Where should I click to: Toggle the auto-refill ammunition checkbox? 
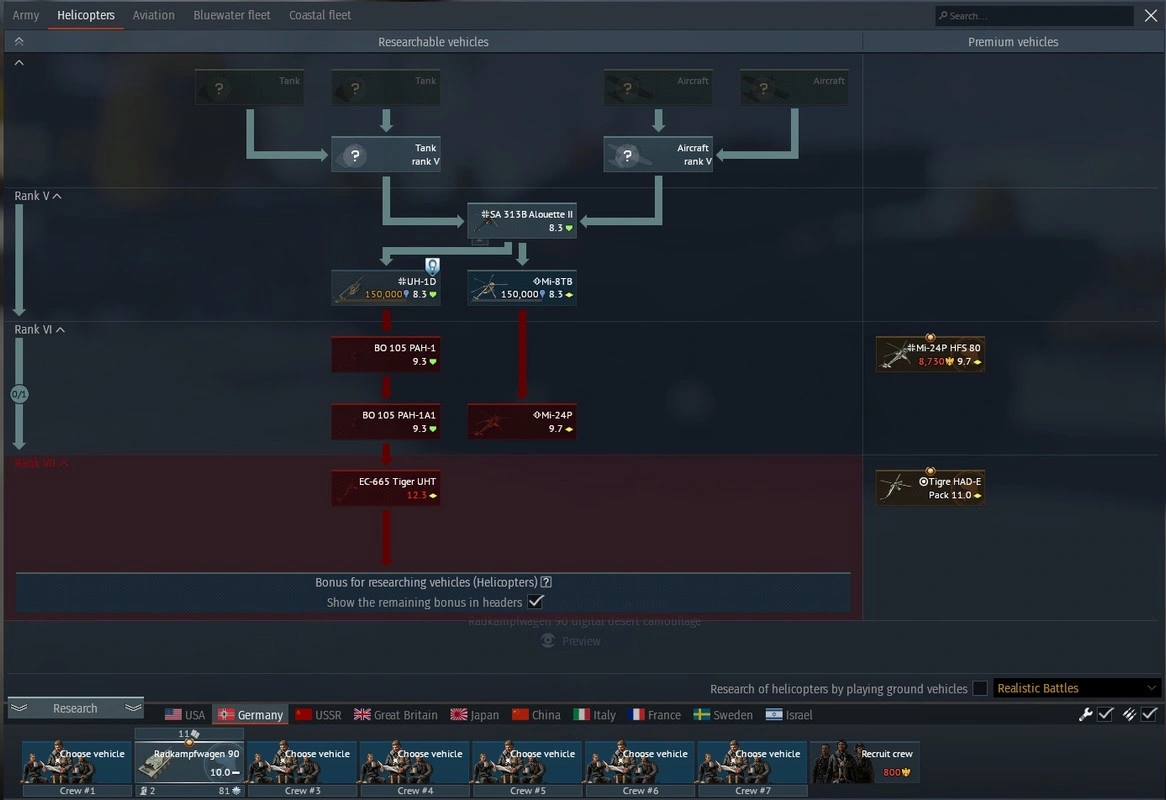(1150, 714)
